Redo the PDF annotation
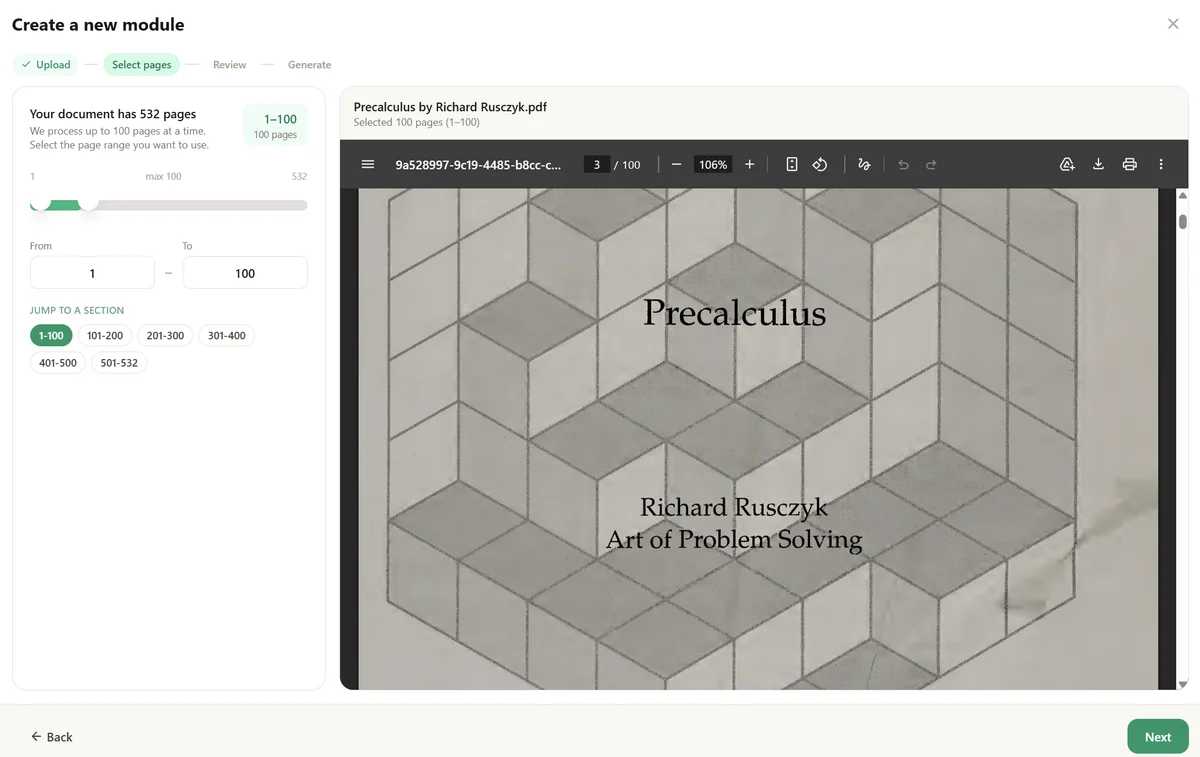 point(931,164)
